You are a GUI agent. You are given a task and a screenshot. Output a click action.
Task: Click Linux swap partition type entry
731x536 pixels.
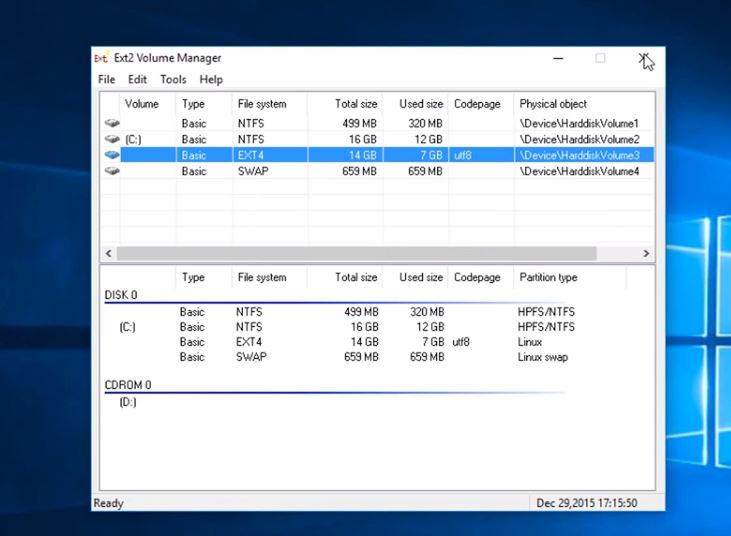[x=543, y=357]
